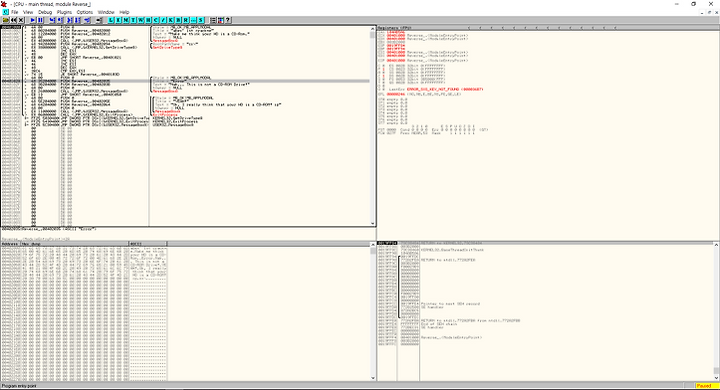Select the EFL flags register line

419,94
